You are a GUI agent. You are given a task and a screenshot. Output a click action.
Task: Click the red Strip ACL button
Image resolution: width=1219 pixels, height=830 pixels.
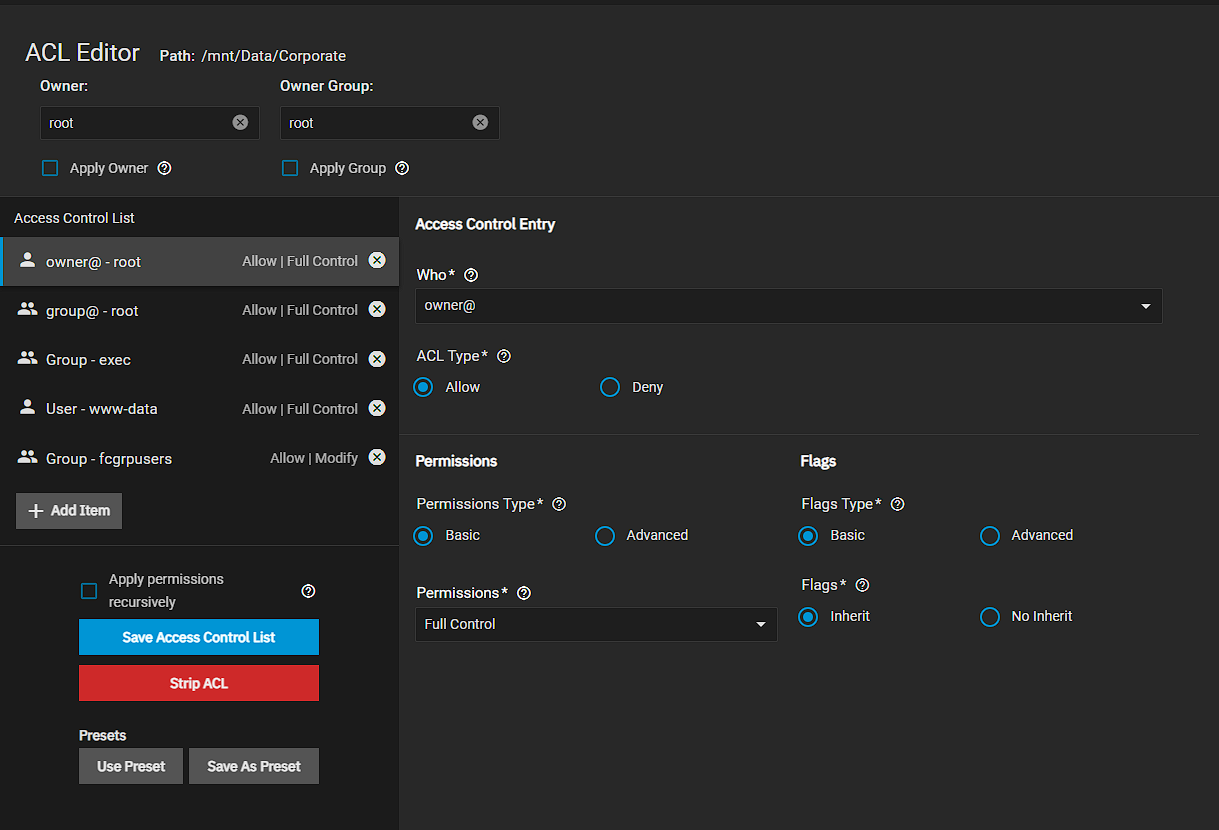pos(199,683)
